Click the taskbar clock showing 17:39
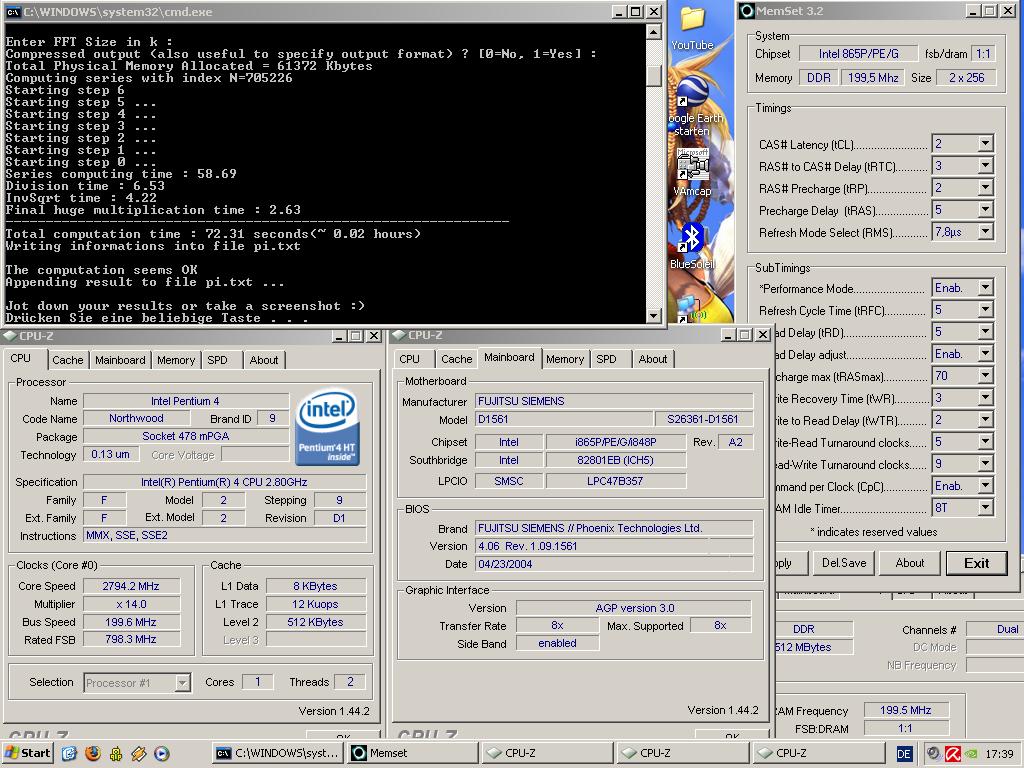This screenshot has width=1024, height=768. [999, 754]
